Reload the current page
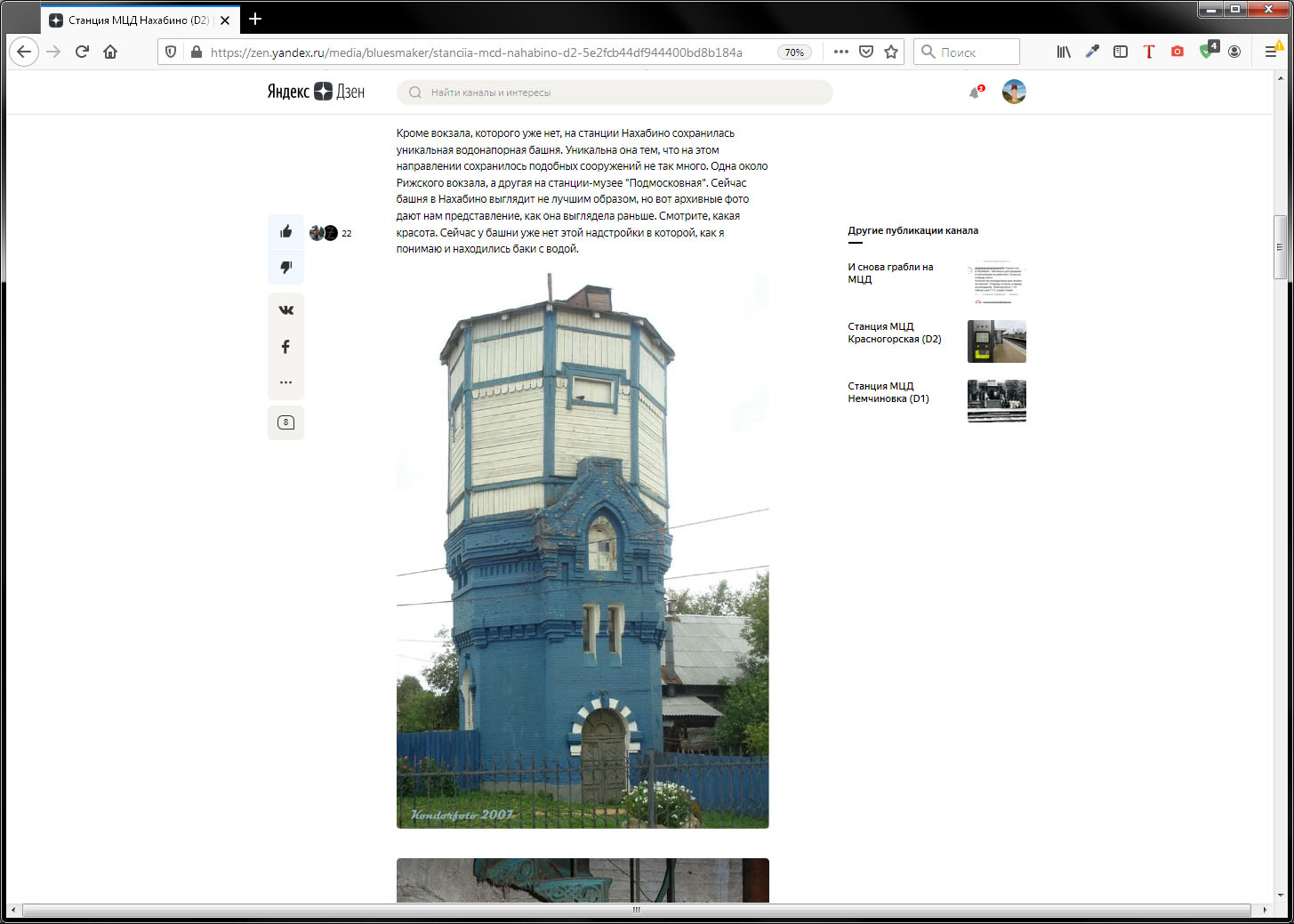Image resolution: width=1294 pixels, height=924 pixels. tap(82, 52)
